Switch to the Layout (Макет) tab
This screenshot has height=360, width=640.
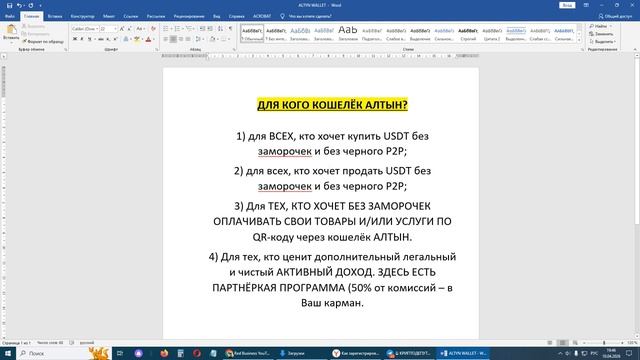tap(109, 16)
